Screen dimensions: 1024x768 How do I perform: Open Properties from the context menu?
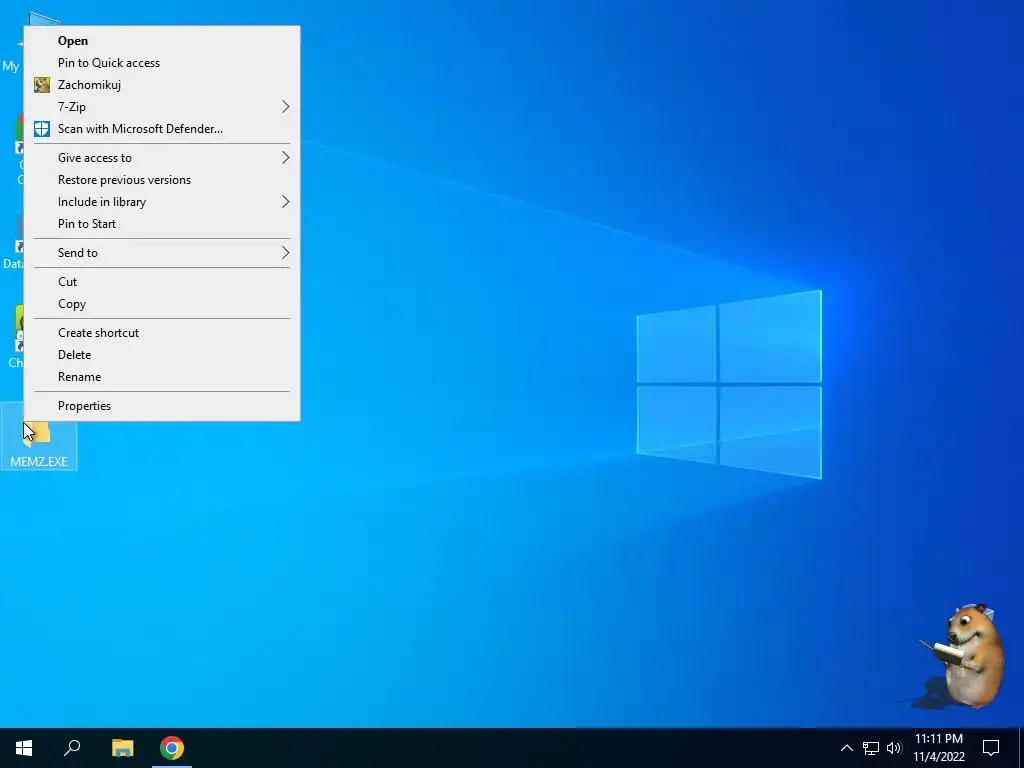click(x=162, y=406)
